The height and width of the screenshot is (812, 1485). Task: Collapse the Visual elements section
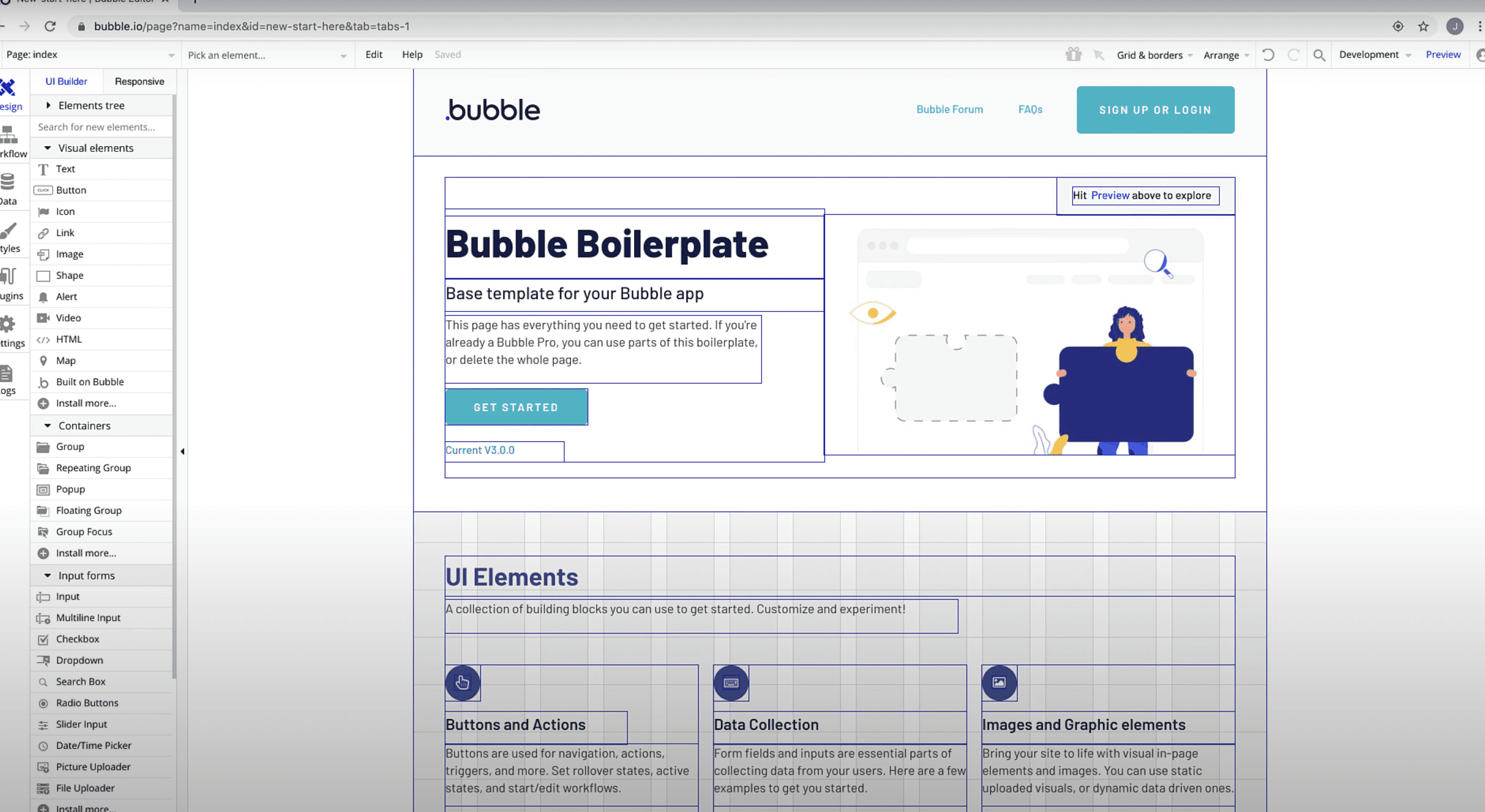point(102,148)
